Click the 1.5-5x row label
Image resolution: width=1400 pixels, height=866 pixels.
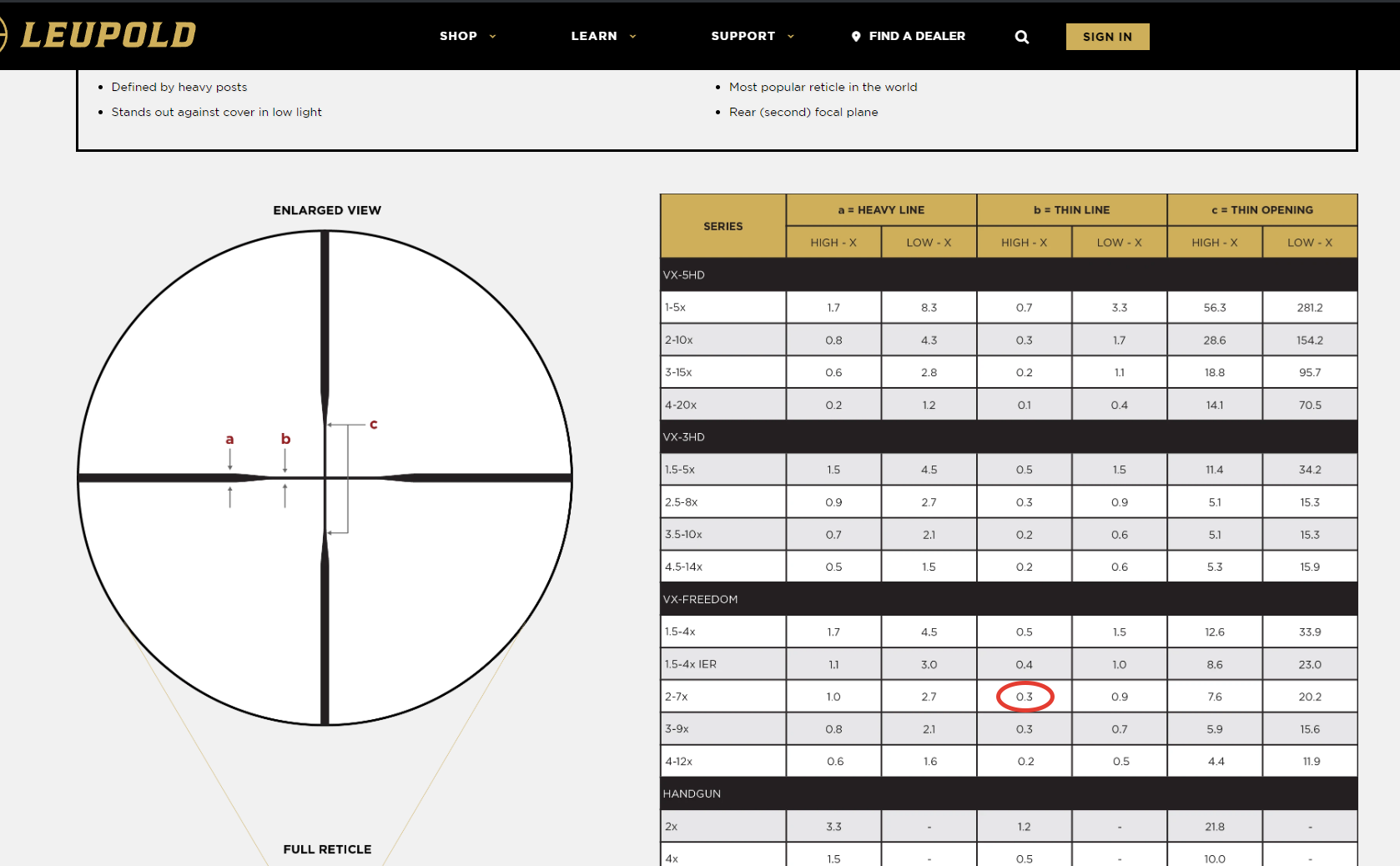(680, 470)
